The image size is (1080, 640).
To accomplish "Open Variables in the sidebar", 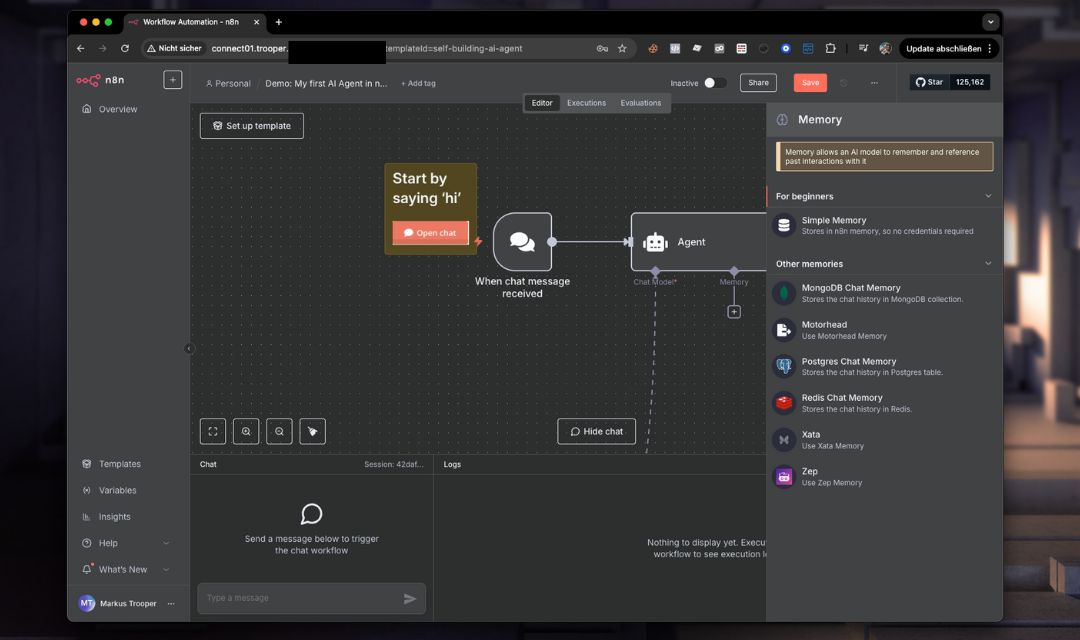I will pyautogui.click(x=110, y=491).
